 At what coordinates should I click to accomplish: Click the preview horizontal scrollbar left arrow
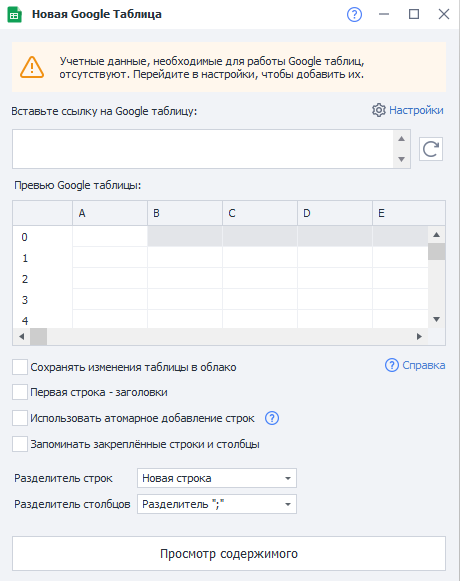click(21, 336)
